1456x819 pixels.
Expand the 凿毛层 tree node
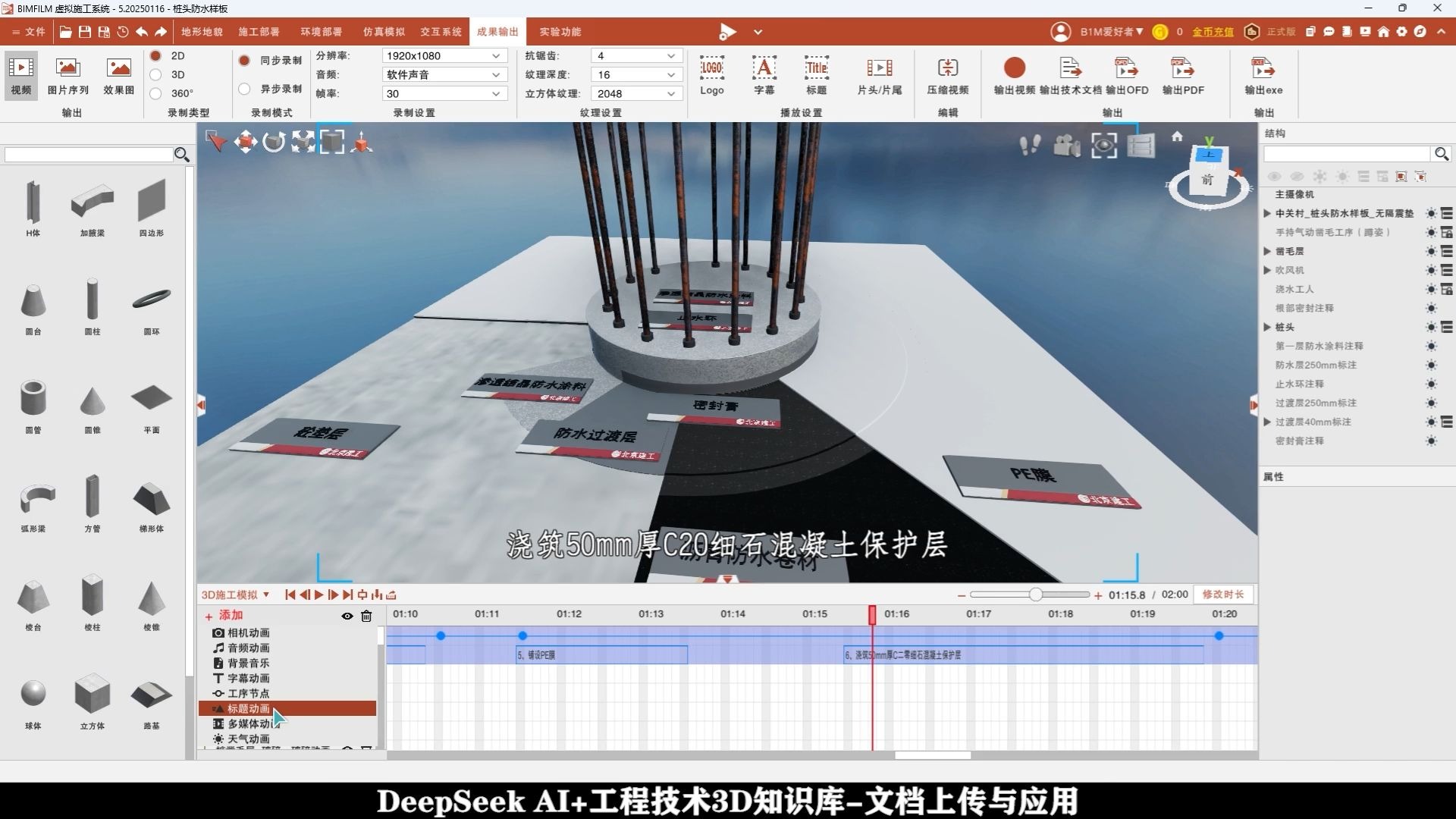pyautogui.click(x=1267, y=251)
